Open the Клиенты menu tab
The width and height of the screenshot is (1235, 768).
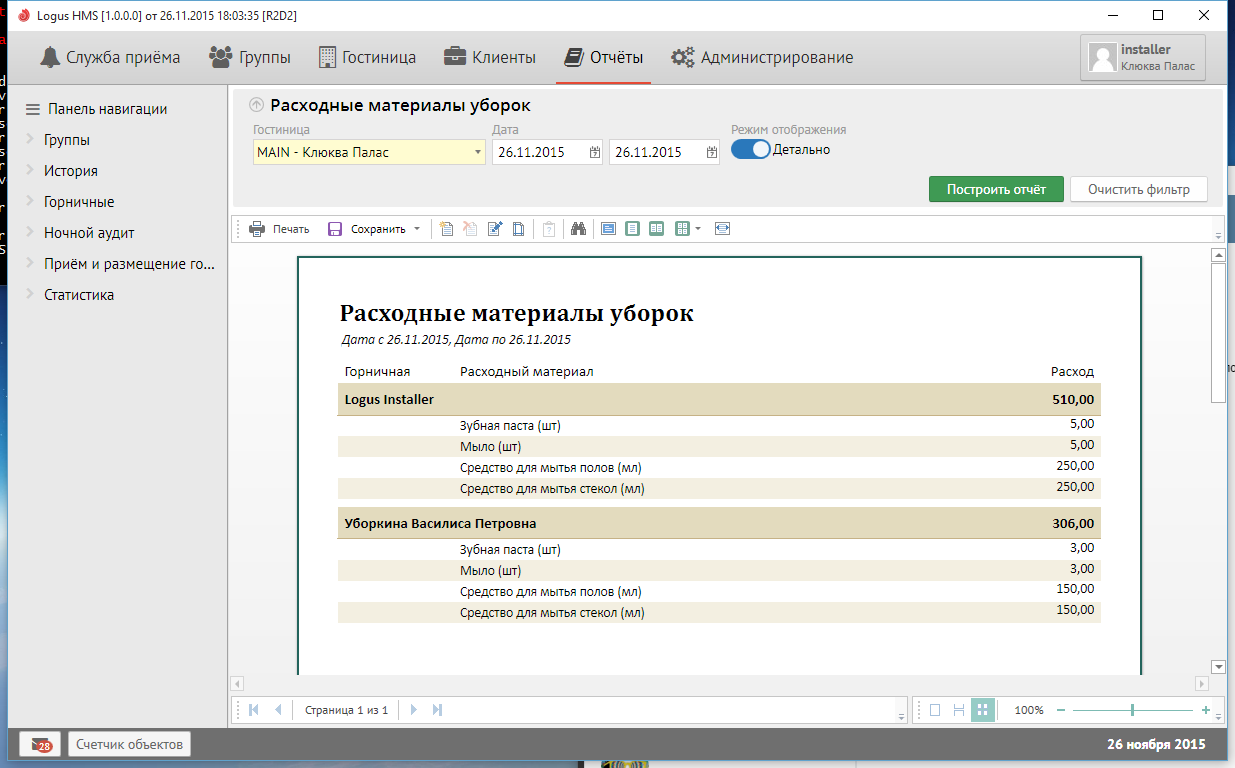tap(490, 58)
